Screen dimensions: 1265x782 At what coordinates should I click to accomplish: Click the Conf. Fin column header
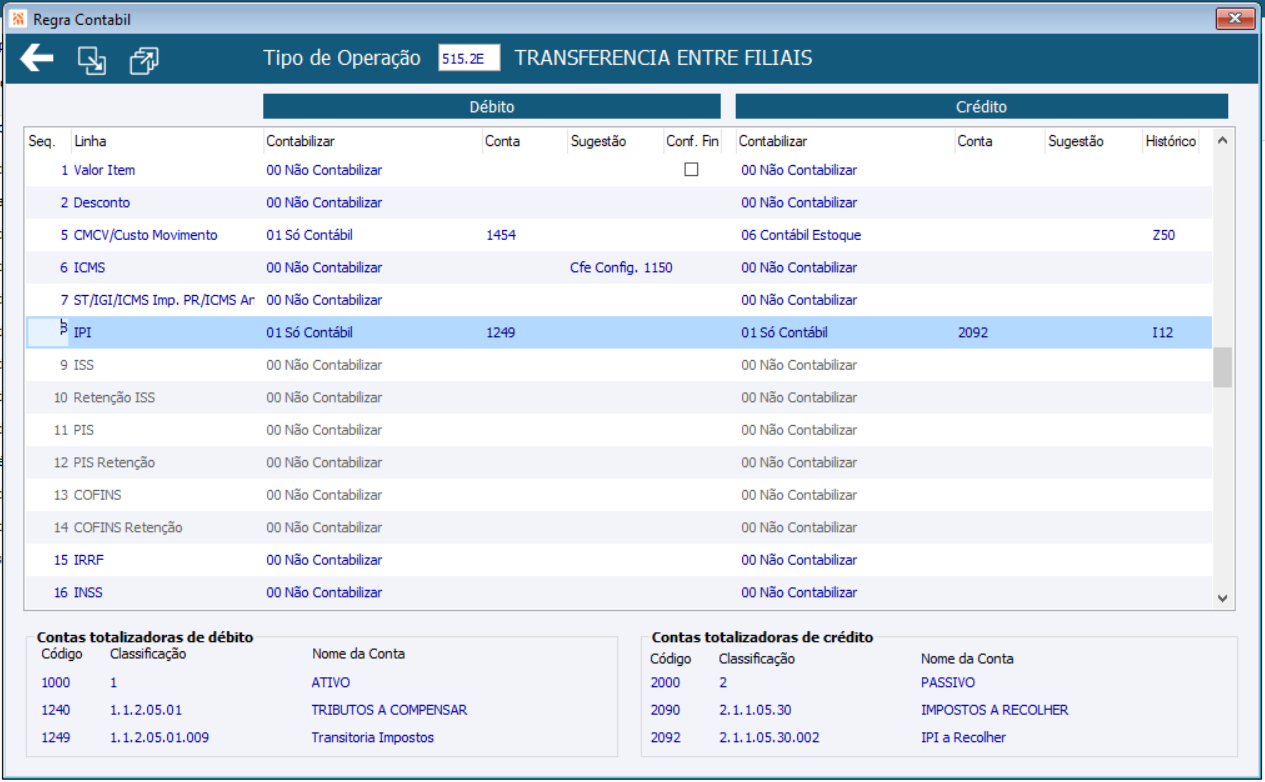[x=692, y=141]
